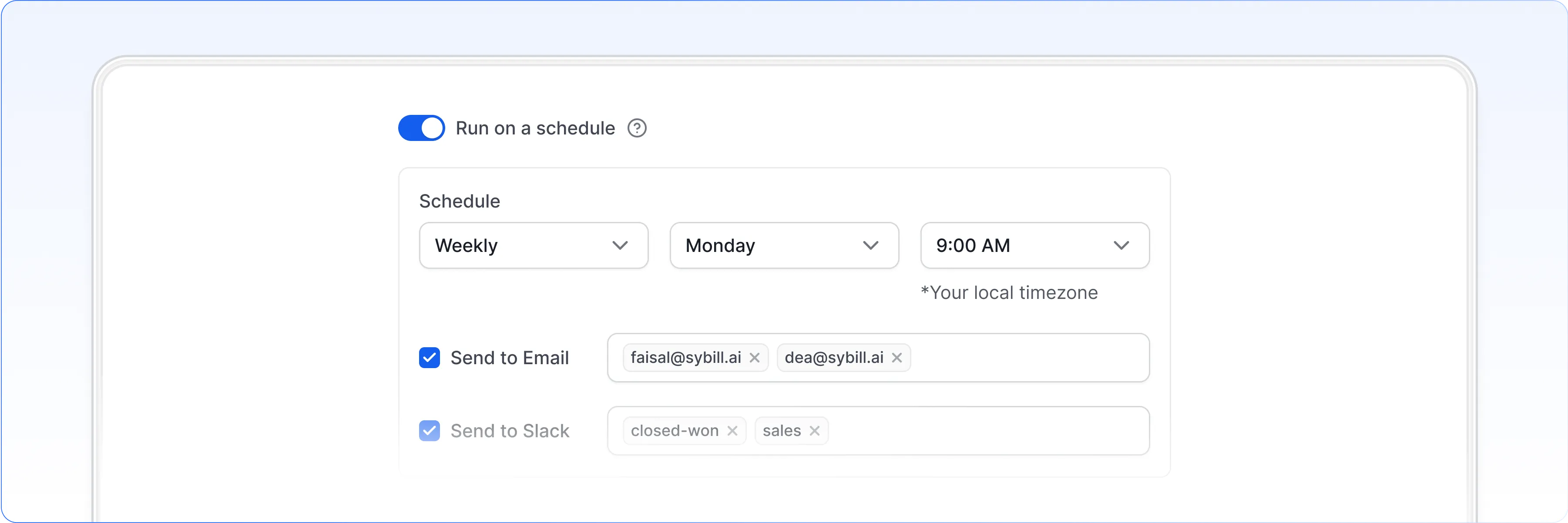Uncheck the Send to Slack checkbox
The image size is (1568, 523).
tap(429, 431)
